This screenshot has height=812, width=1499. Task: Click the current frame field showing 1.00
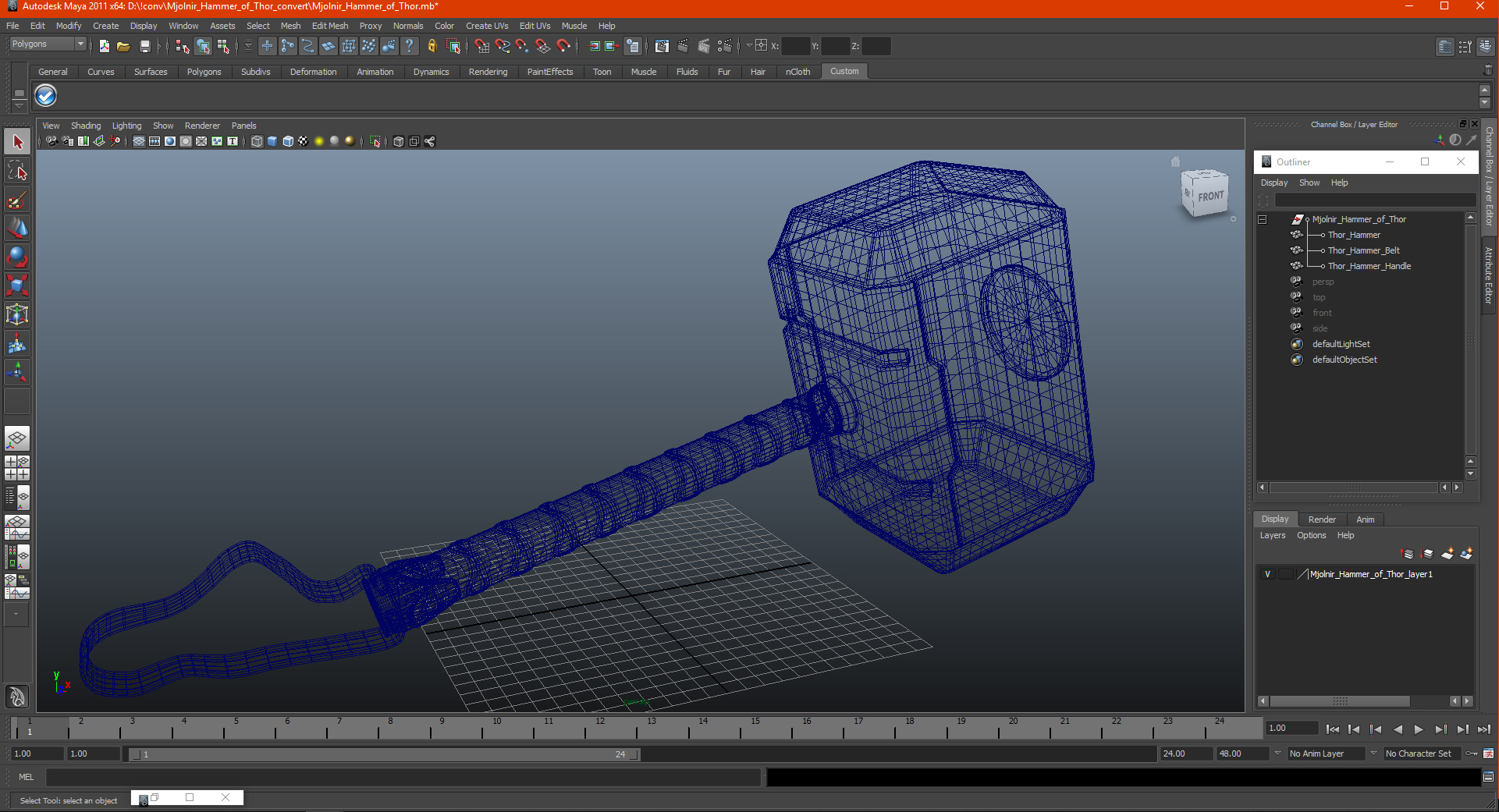click(x=1292, y=729)
